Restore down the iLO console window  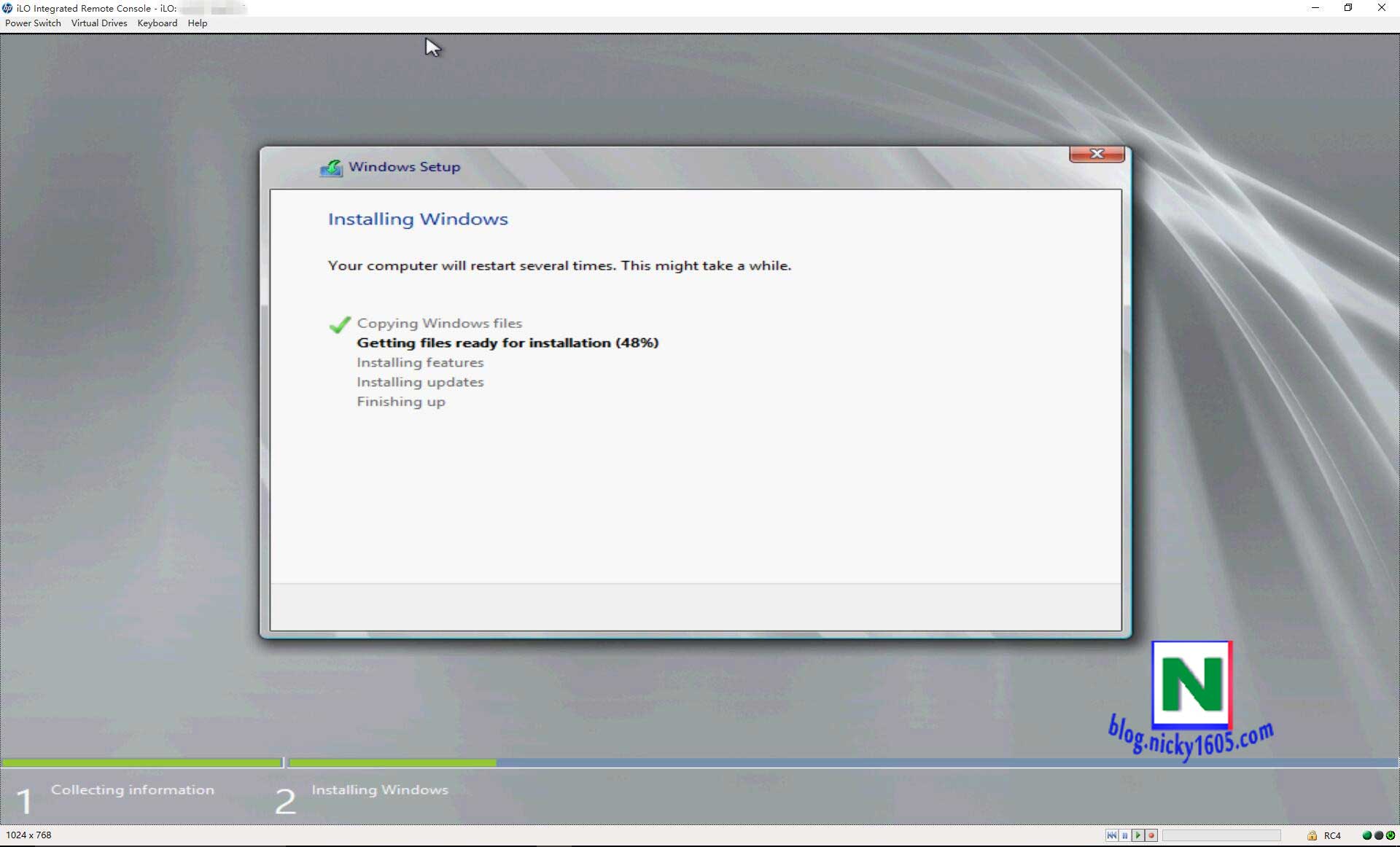[x=1348, y=8]
